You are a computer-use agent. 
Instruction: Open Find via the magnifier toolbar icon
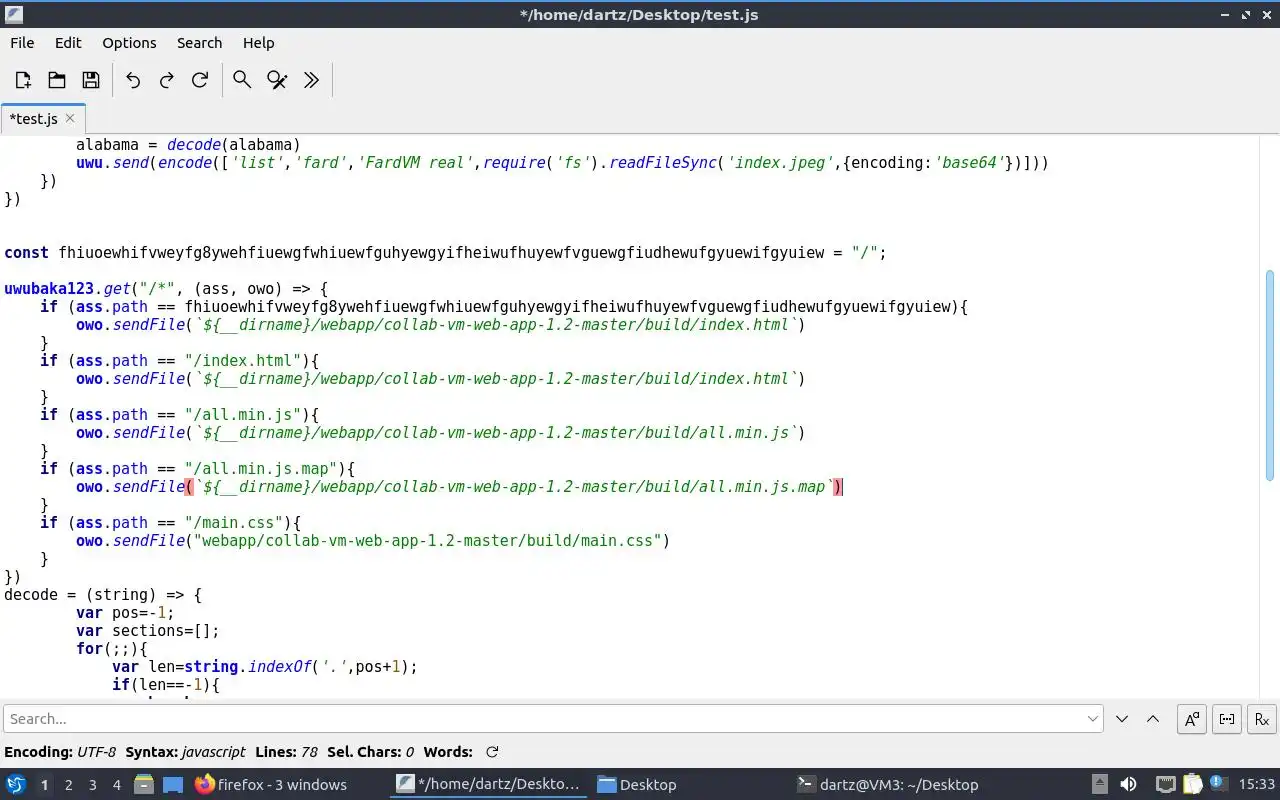click(x=242, y=80)
